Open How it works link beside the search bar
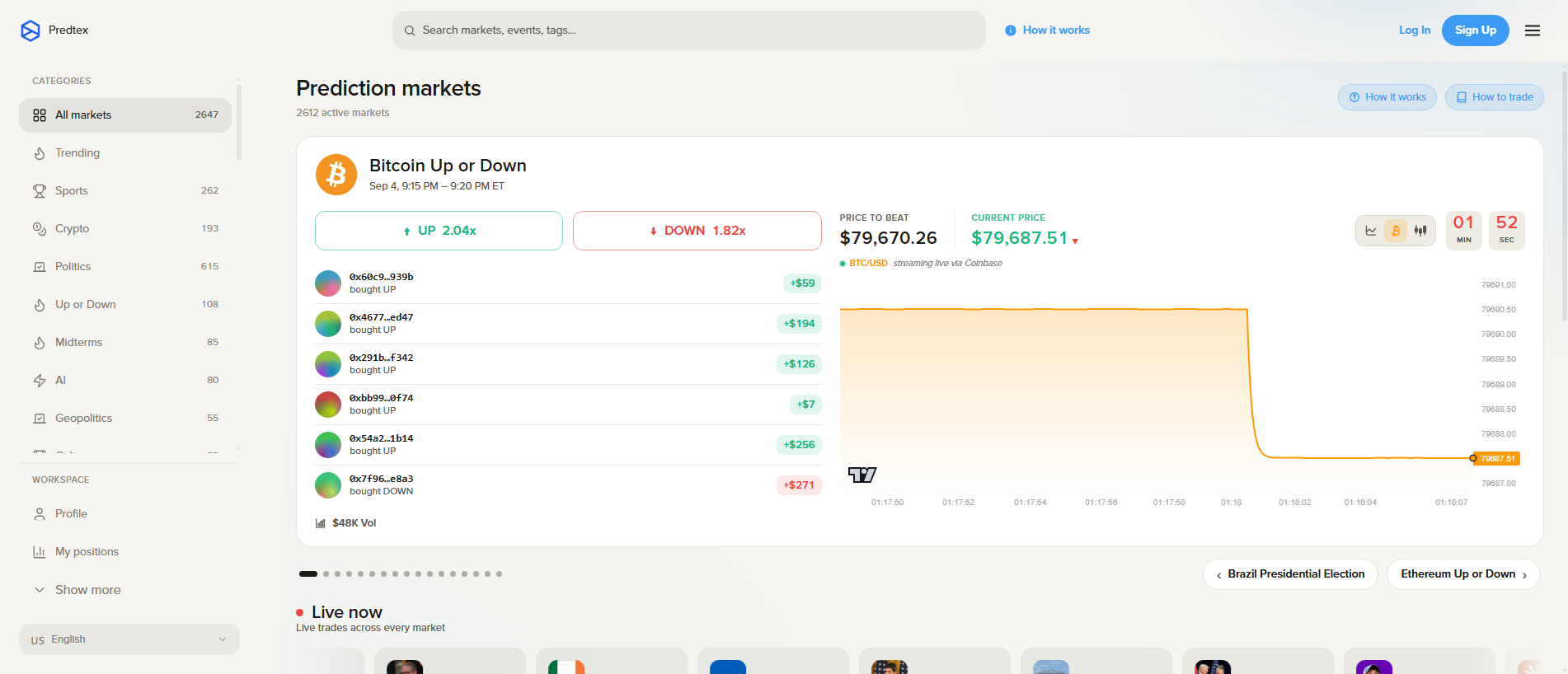The width and height of the screenshot is (1568, 674). click(x=1048, y=30)
